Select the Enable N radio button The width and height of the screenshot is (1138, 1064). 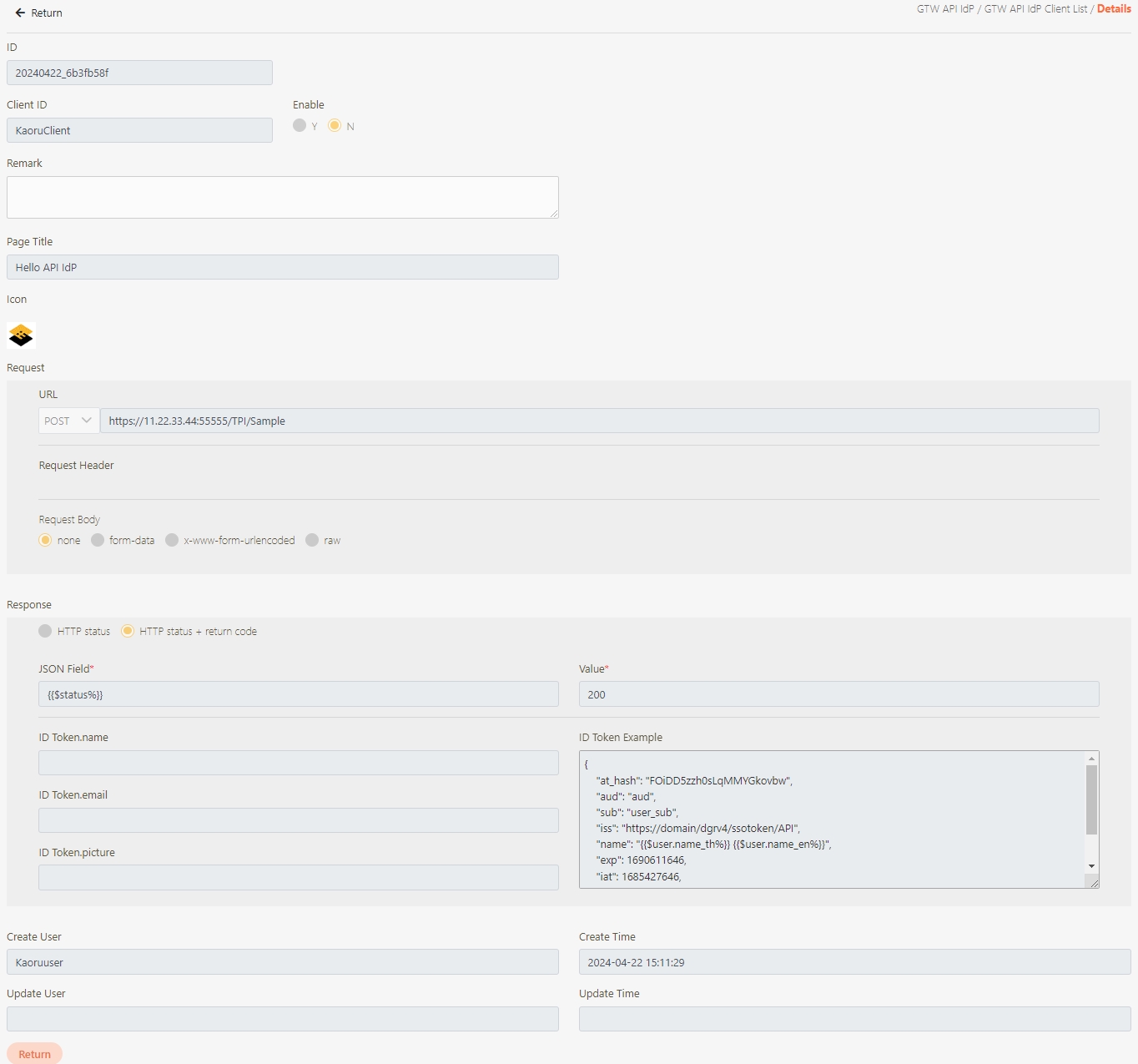tap(335, 126)
